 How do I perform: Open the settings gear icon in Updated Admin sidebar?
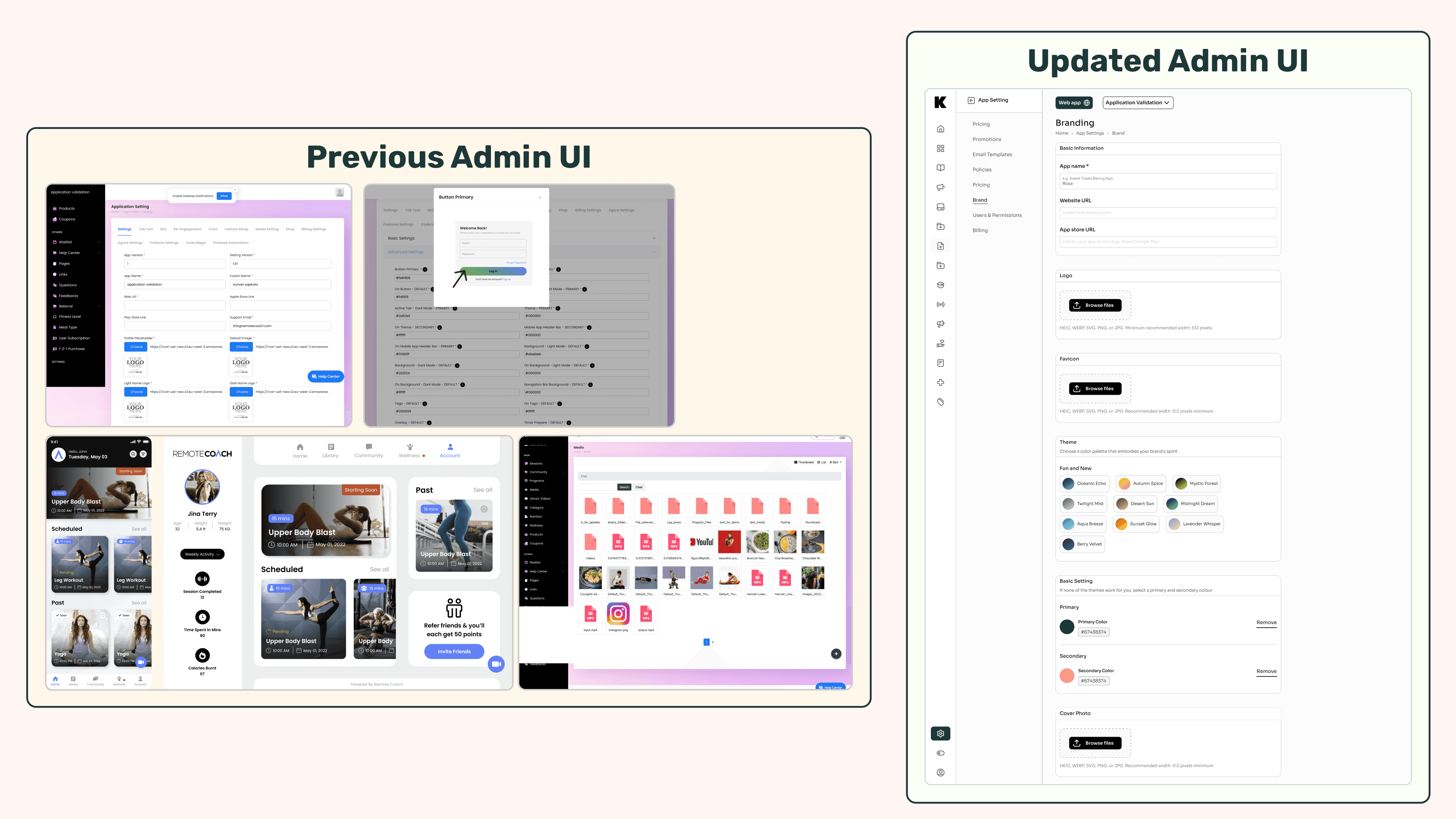coord(940,734)
